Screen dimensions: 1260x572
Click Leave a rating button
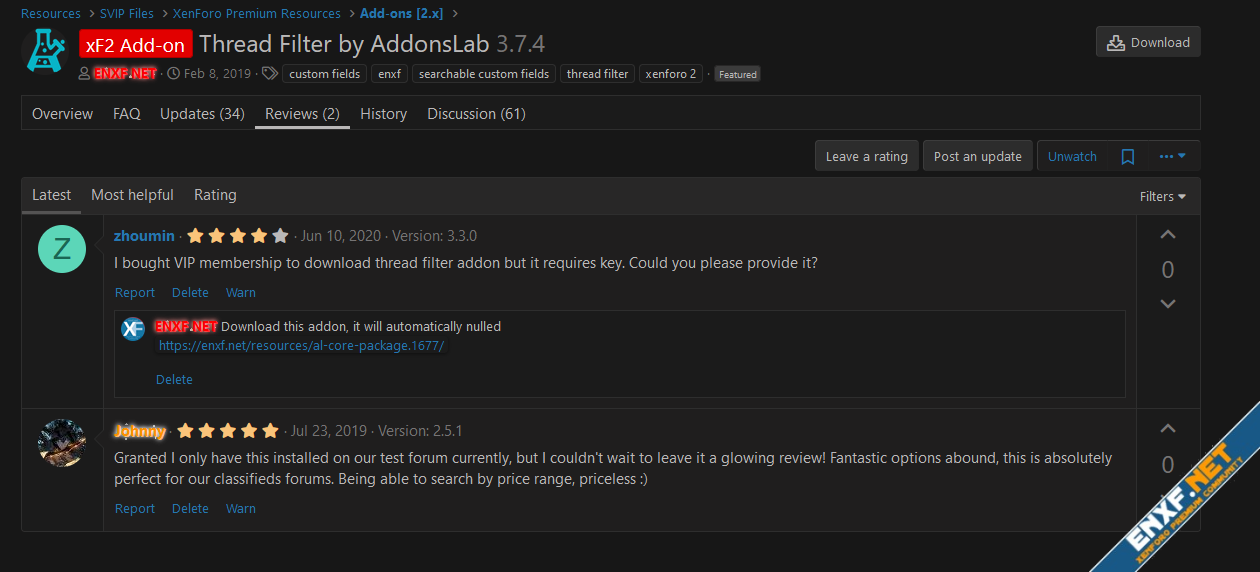(866, 157)
